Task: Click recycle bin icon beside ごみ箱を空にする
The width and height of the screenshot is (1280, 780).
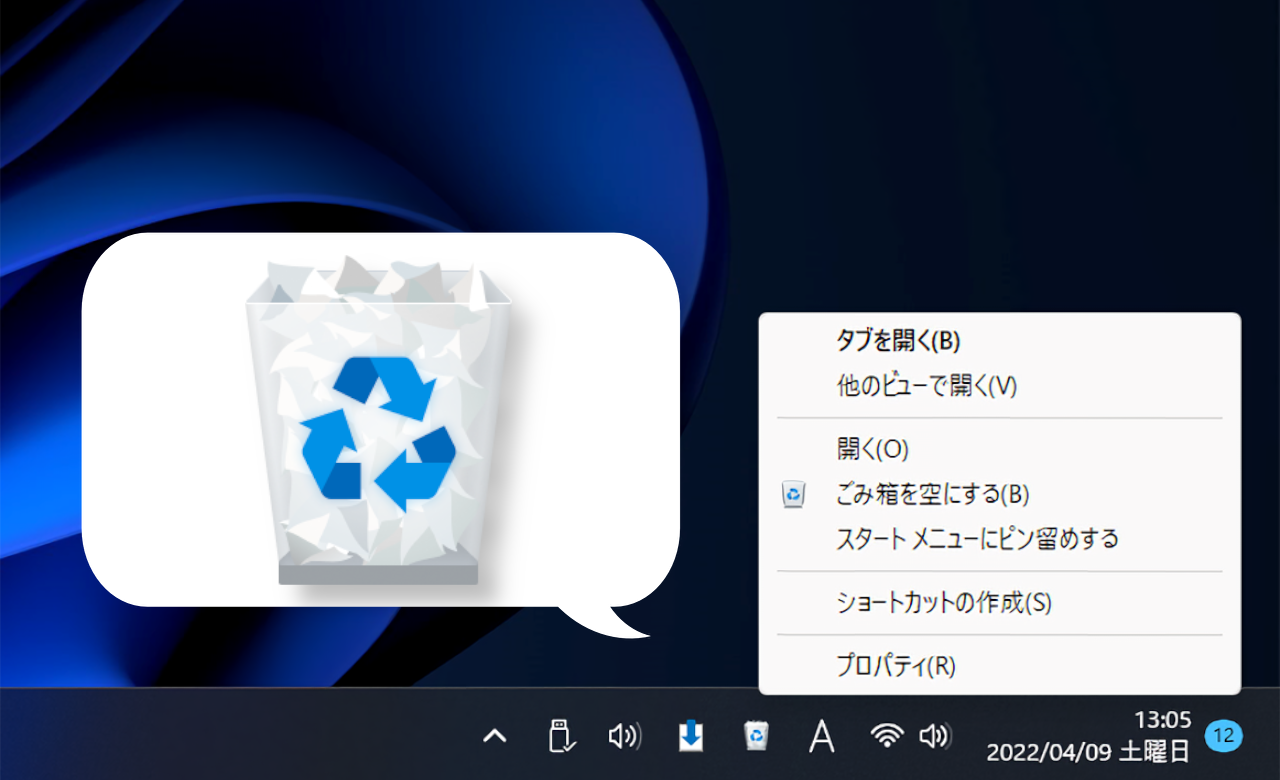Action: 794,494
